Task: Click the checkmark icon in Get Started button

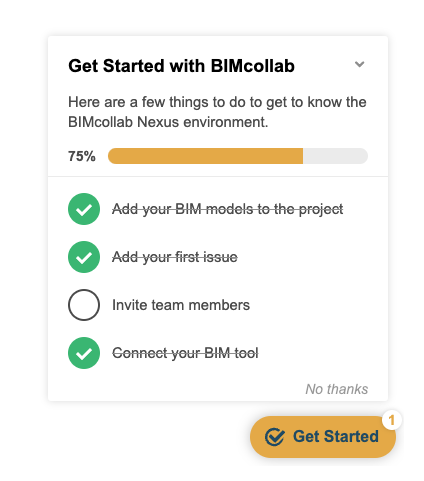Action: [x=275, y=437]
